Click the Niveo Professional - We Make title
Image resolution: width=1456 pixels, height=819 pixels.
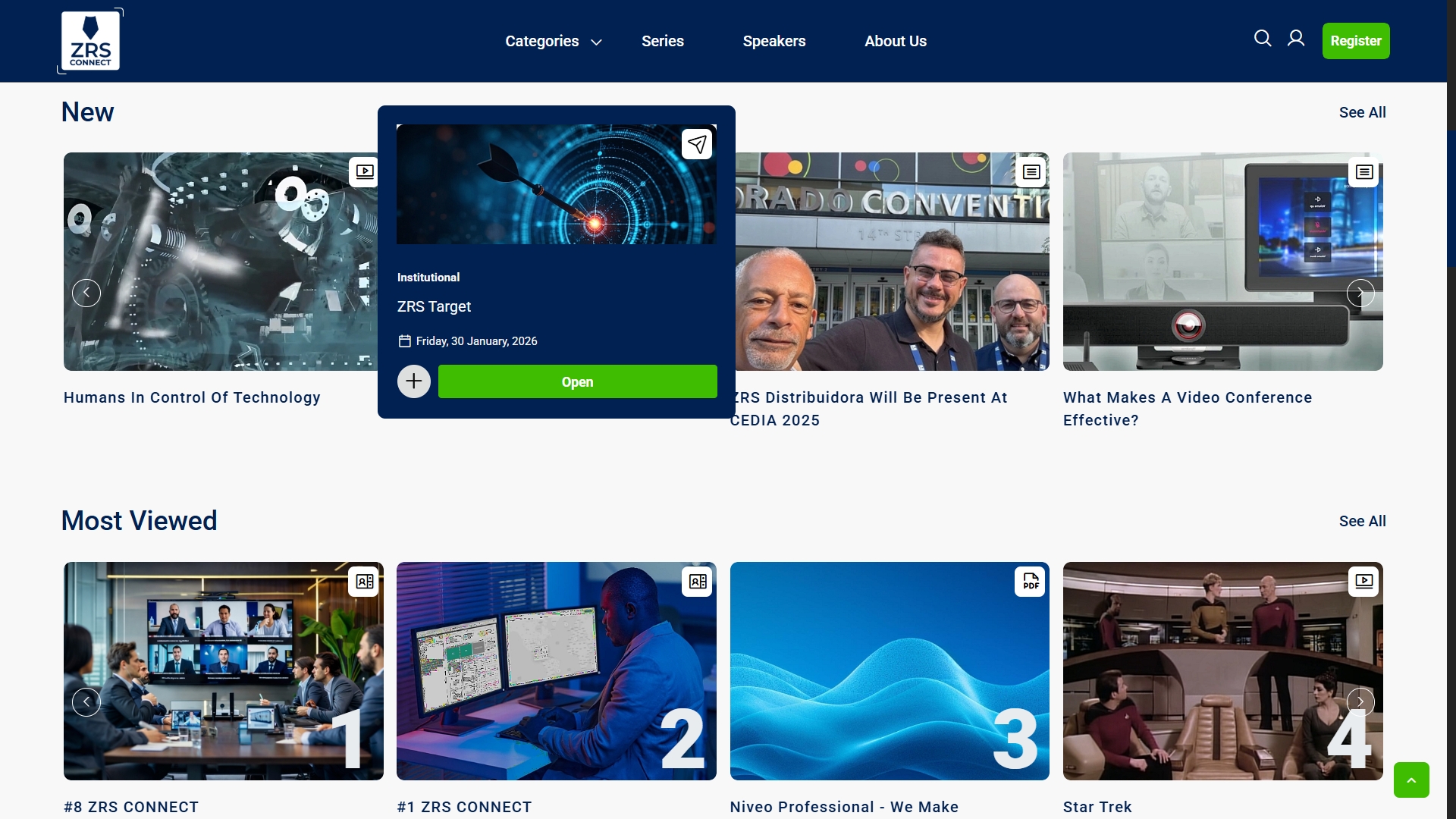(x=844, y=807)
